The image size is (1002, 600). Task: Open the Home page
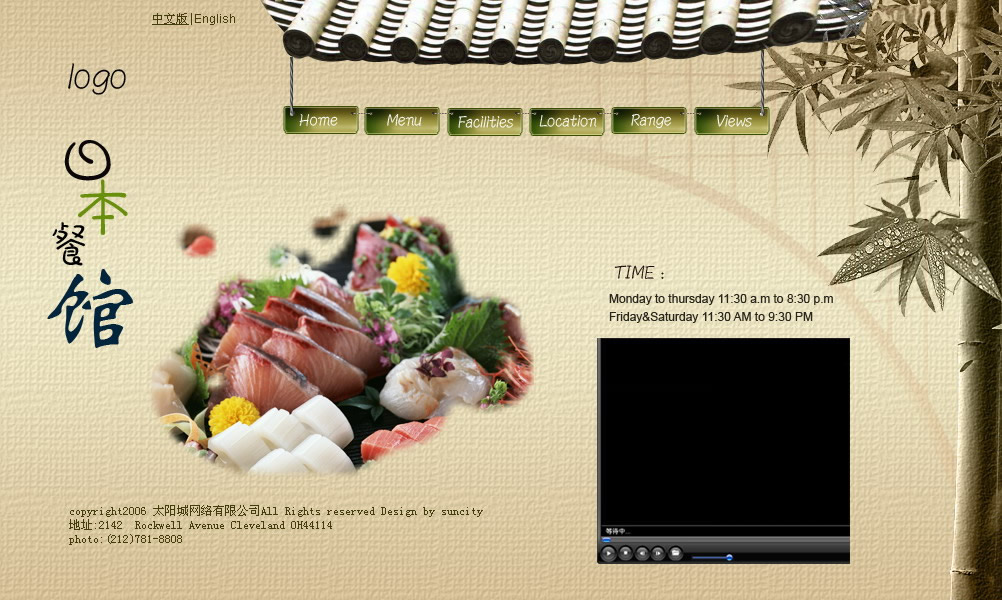tap(321, 120)
